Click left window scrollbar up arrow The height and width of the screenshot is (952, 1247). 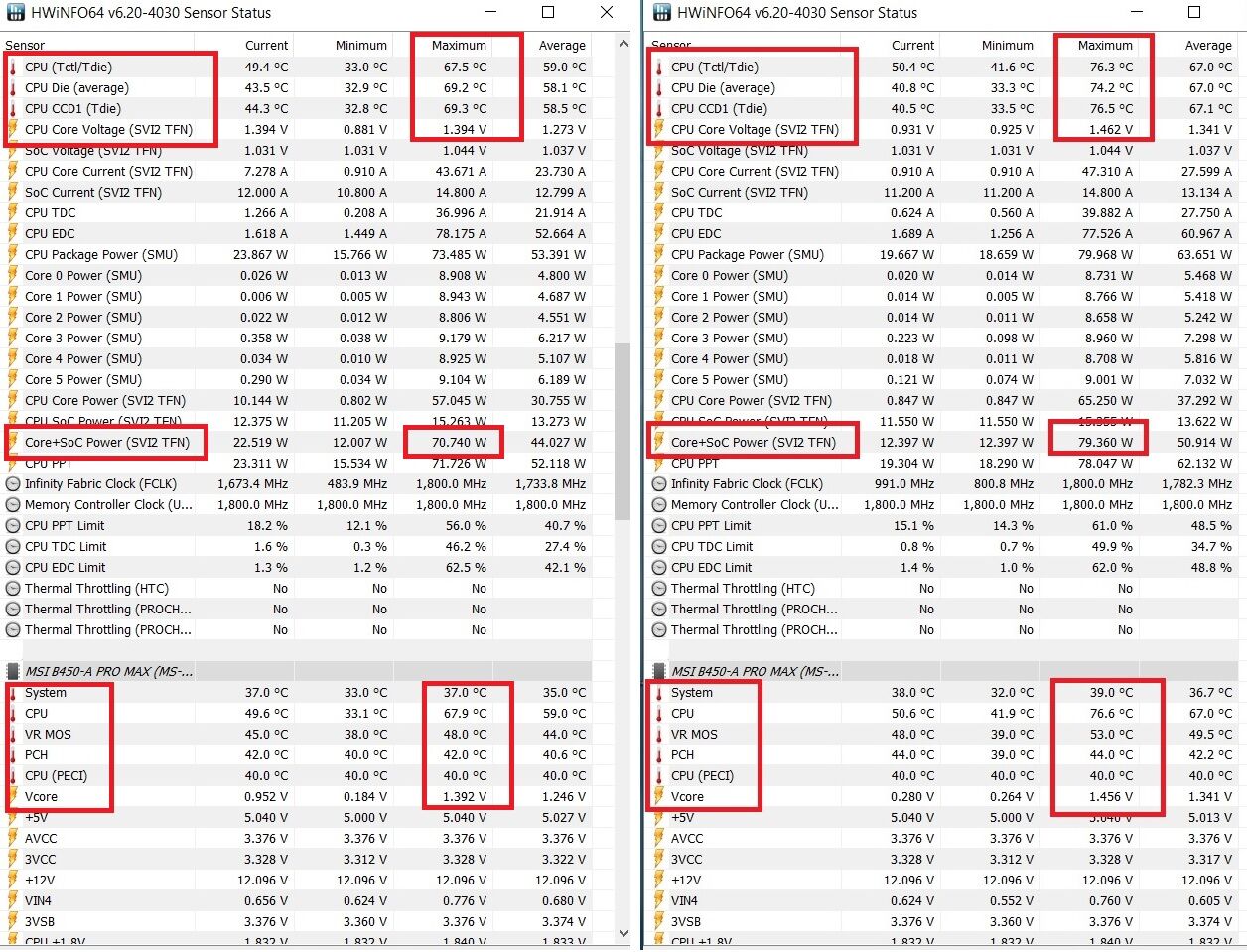623,44
